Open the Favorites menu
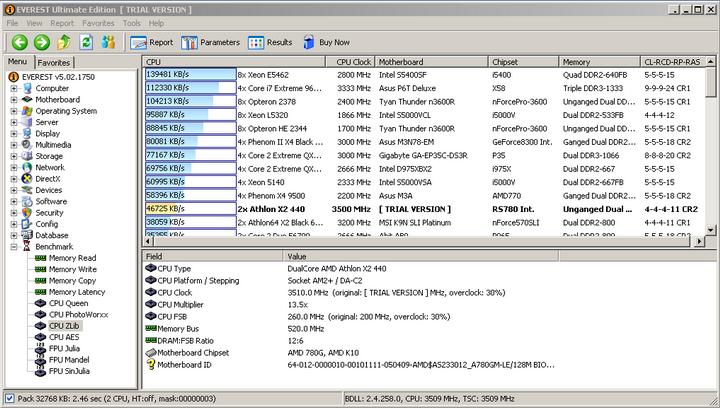Viewport: 720px width, 408px height. 98,23
